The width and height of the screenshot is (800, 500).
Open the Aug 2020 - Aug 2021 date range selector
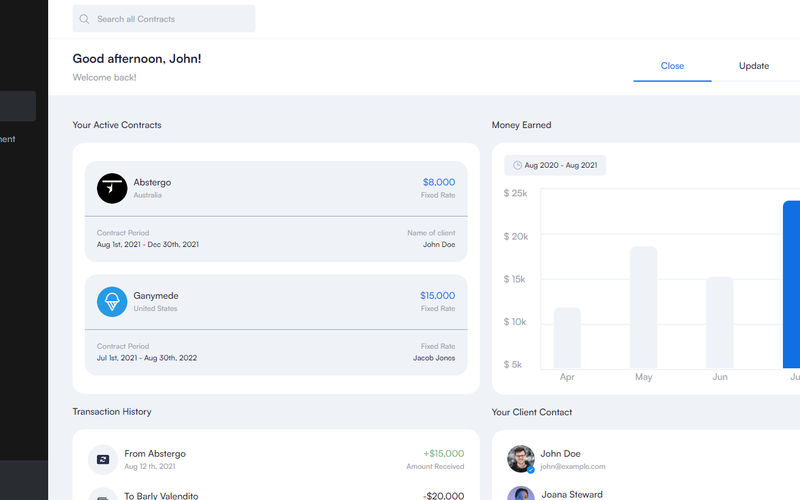(555, 165)
